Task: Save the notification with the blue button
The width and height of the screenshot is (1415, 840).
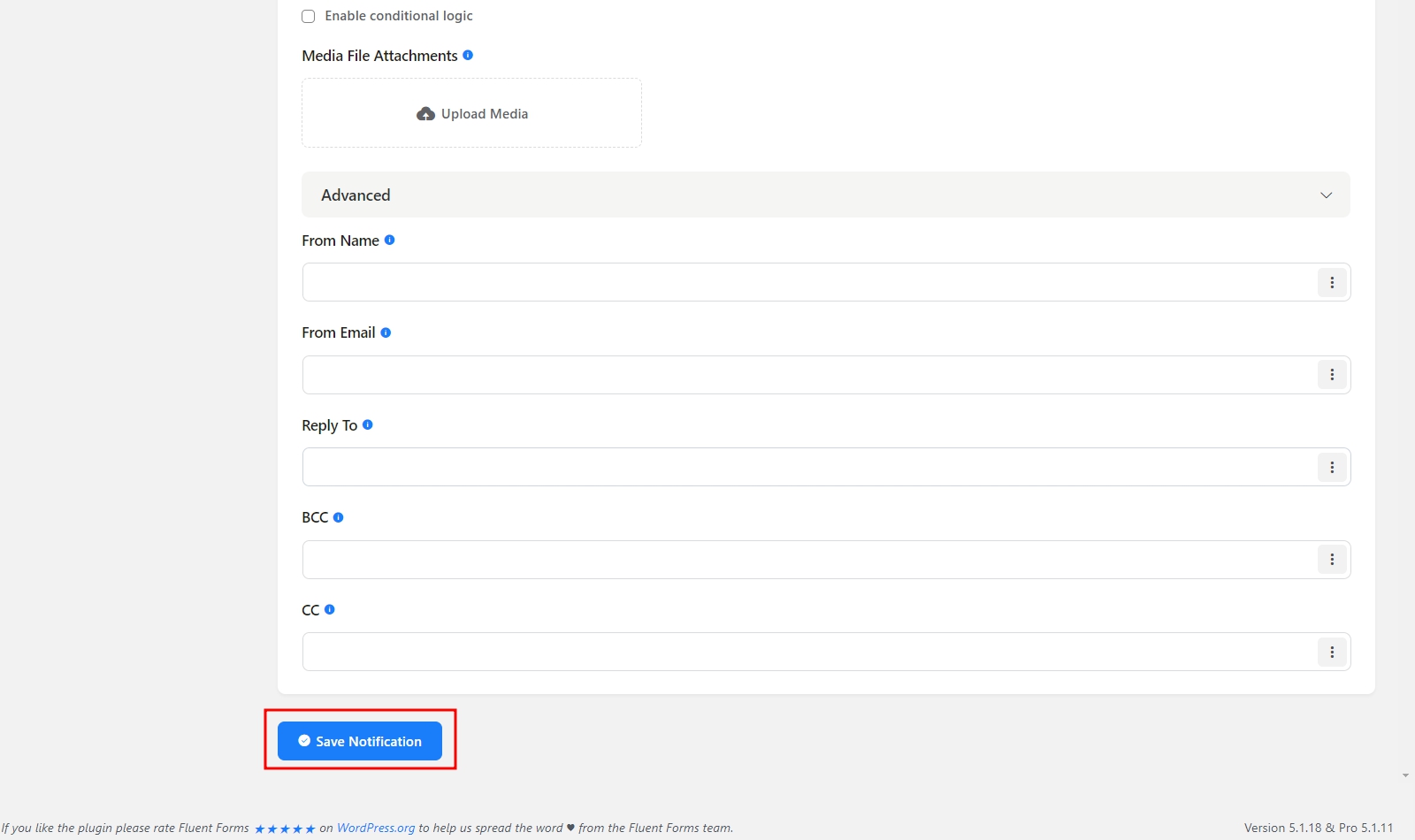Action: pos(359,741)
